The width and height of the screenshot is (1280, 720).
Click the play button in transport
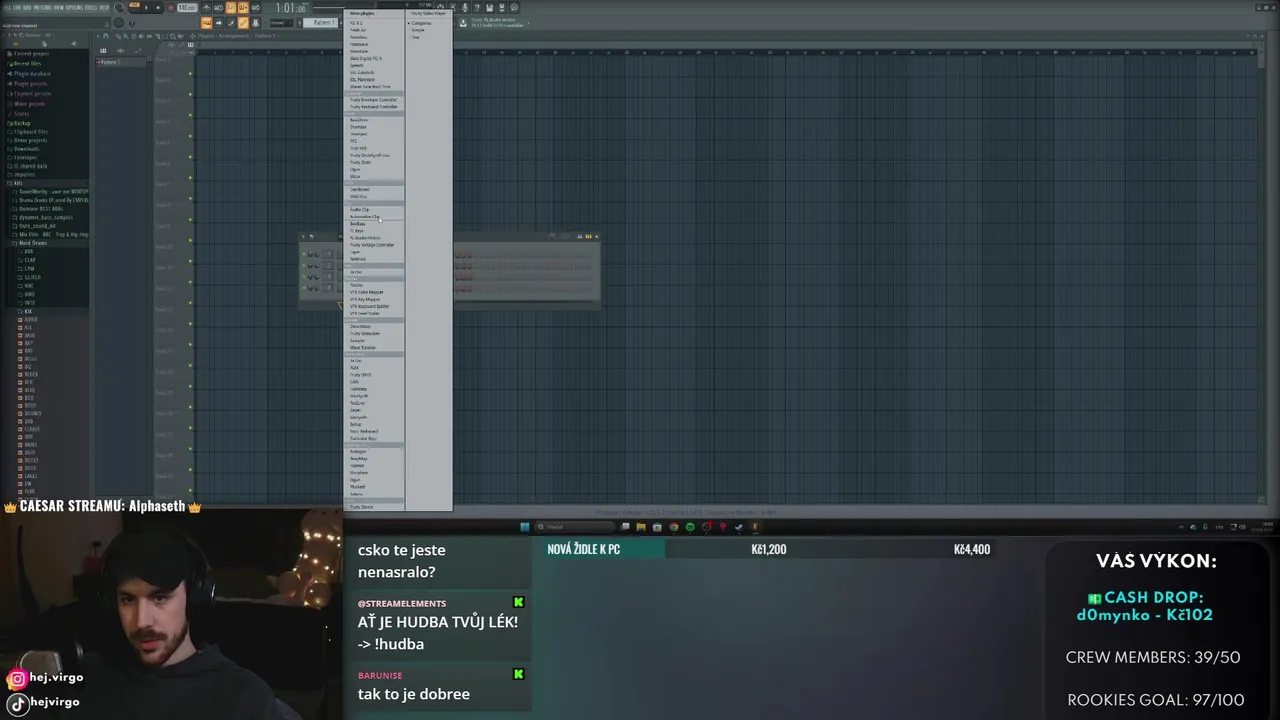click(x=146, y=8)
